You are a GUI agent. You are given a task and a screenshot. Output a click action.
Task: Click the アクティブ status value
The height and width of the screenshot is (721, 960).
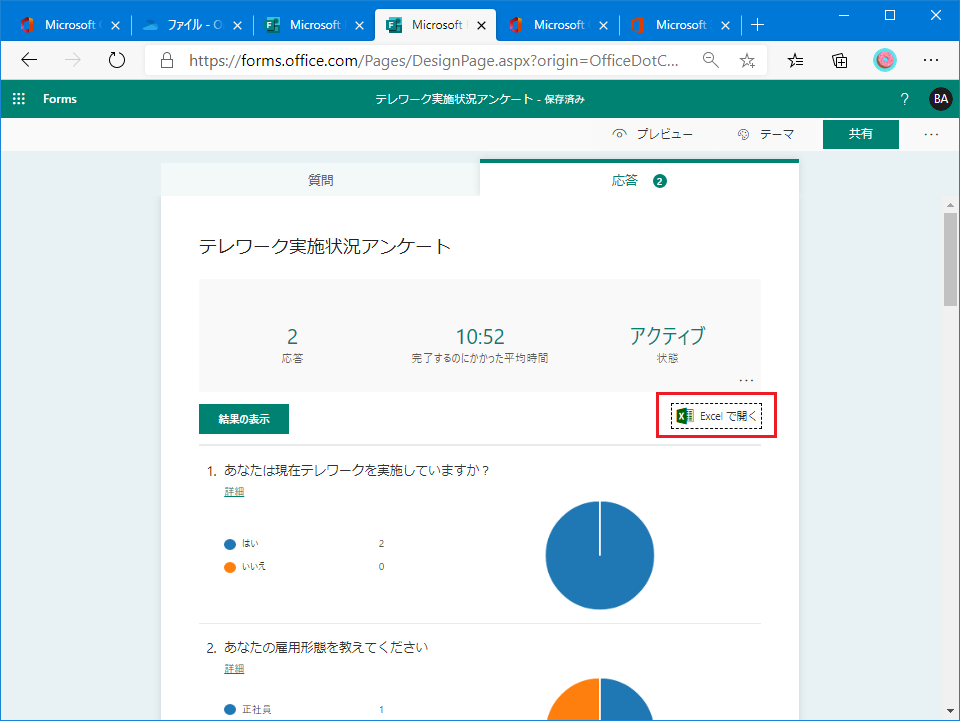(667, 336)
